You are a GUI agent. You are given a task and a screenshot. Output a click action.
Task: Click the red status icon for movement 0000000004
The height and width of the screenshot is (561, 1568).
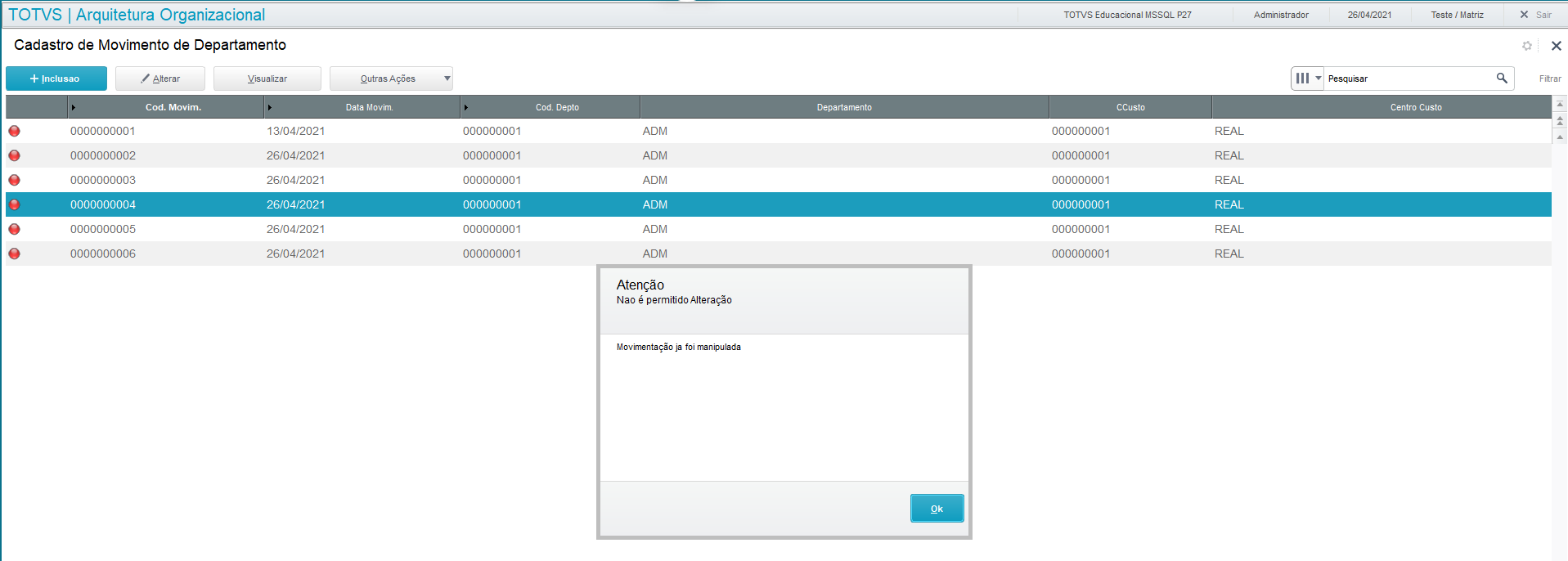[14, 204]
